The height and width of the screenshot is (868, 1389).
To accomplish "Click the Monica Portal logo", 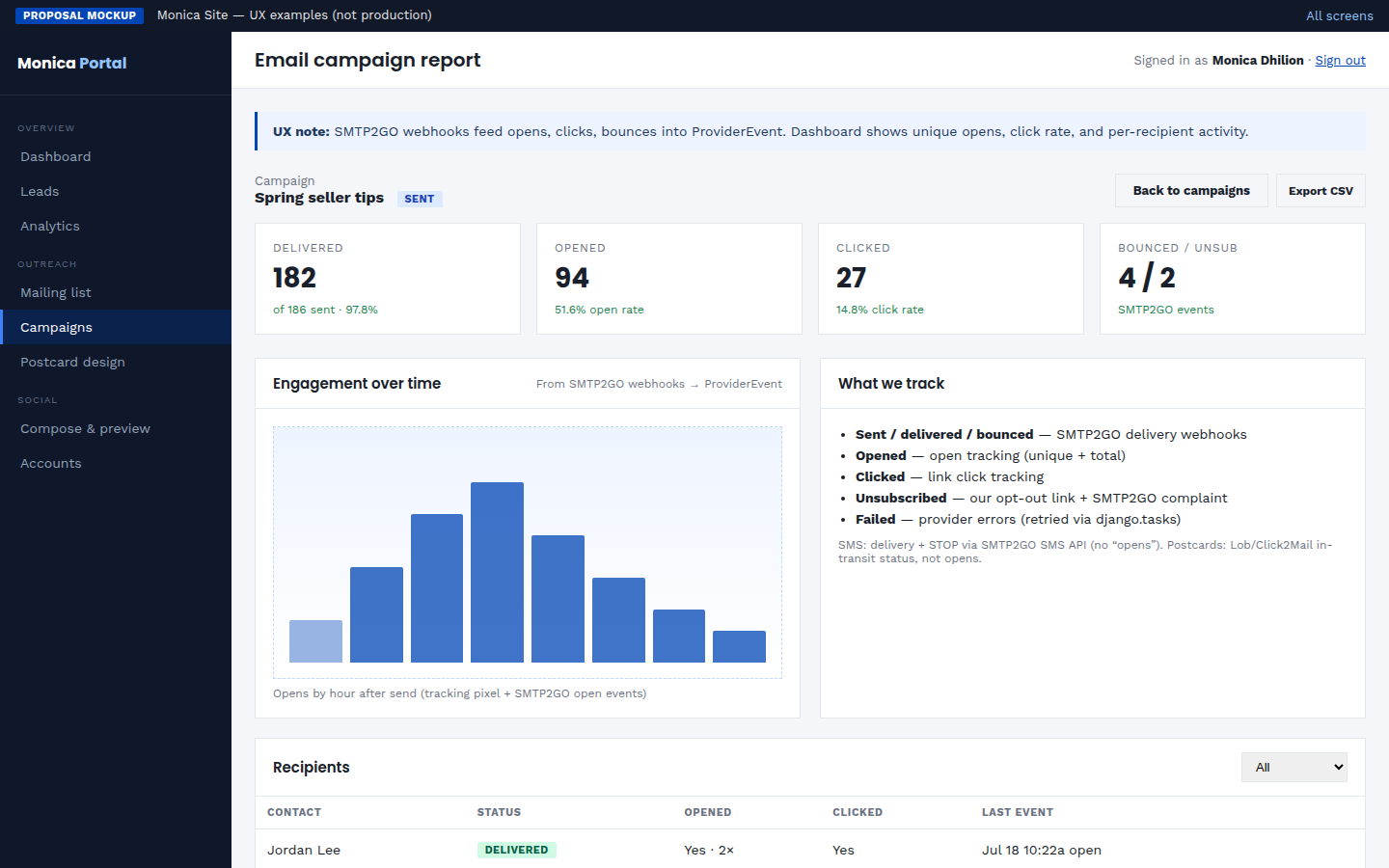I will 72,63.
